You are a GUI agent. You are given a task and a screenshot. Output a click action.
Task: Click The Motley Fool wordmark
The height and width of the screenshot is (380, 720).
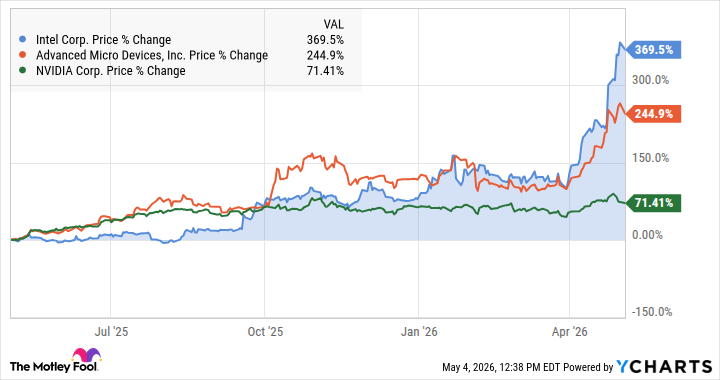pos(54,366)
